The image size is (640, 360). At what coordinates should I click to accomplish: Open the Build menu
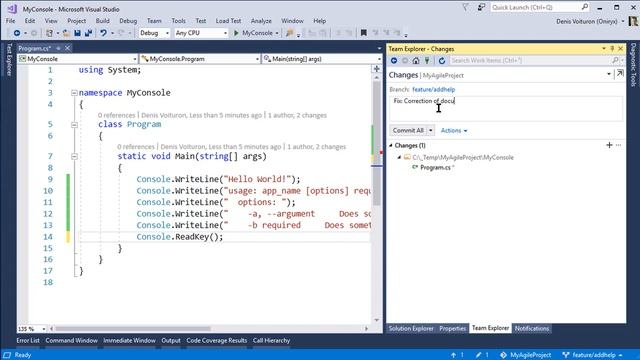(102, 21)
